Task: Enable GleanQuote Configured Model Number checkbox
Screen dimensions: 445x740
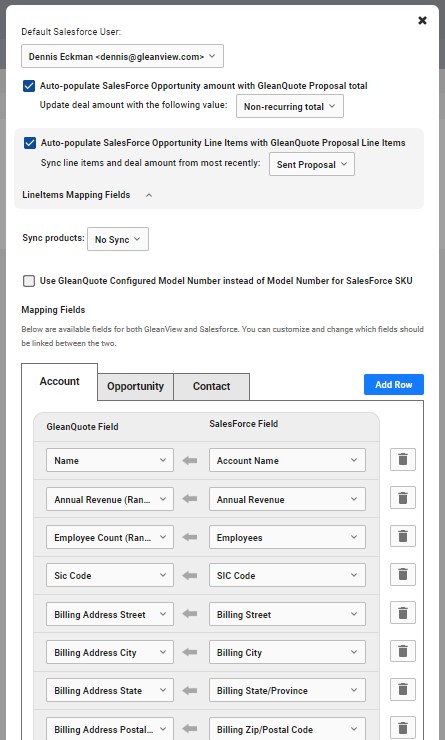Action: [x=29, y=281]
